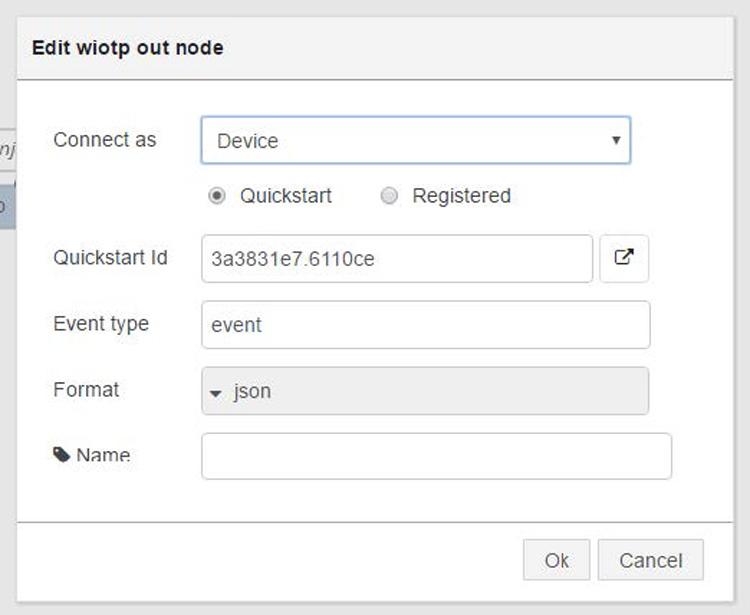Screen dimensions: 750x615
Task: Open the Quickstart Id external link icon
Action: click(624, 258)
